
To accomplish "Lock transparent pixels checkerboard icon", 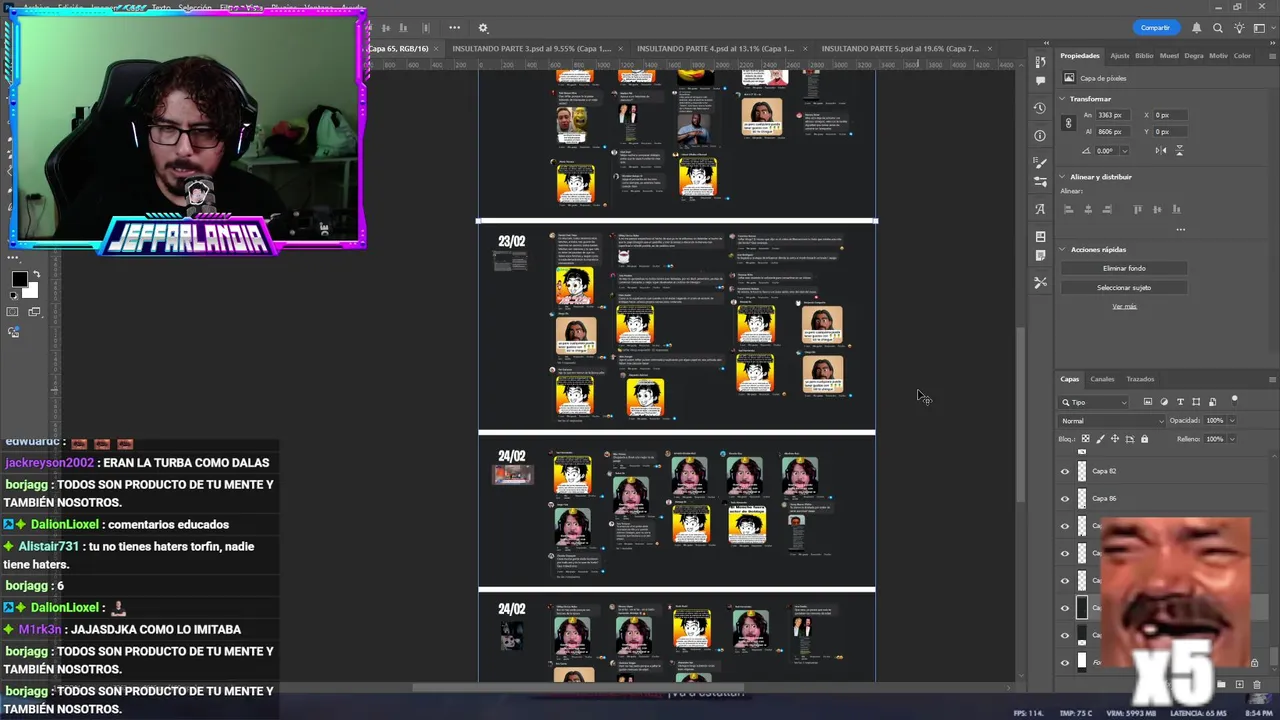I will (1085, 439).
